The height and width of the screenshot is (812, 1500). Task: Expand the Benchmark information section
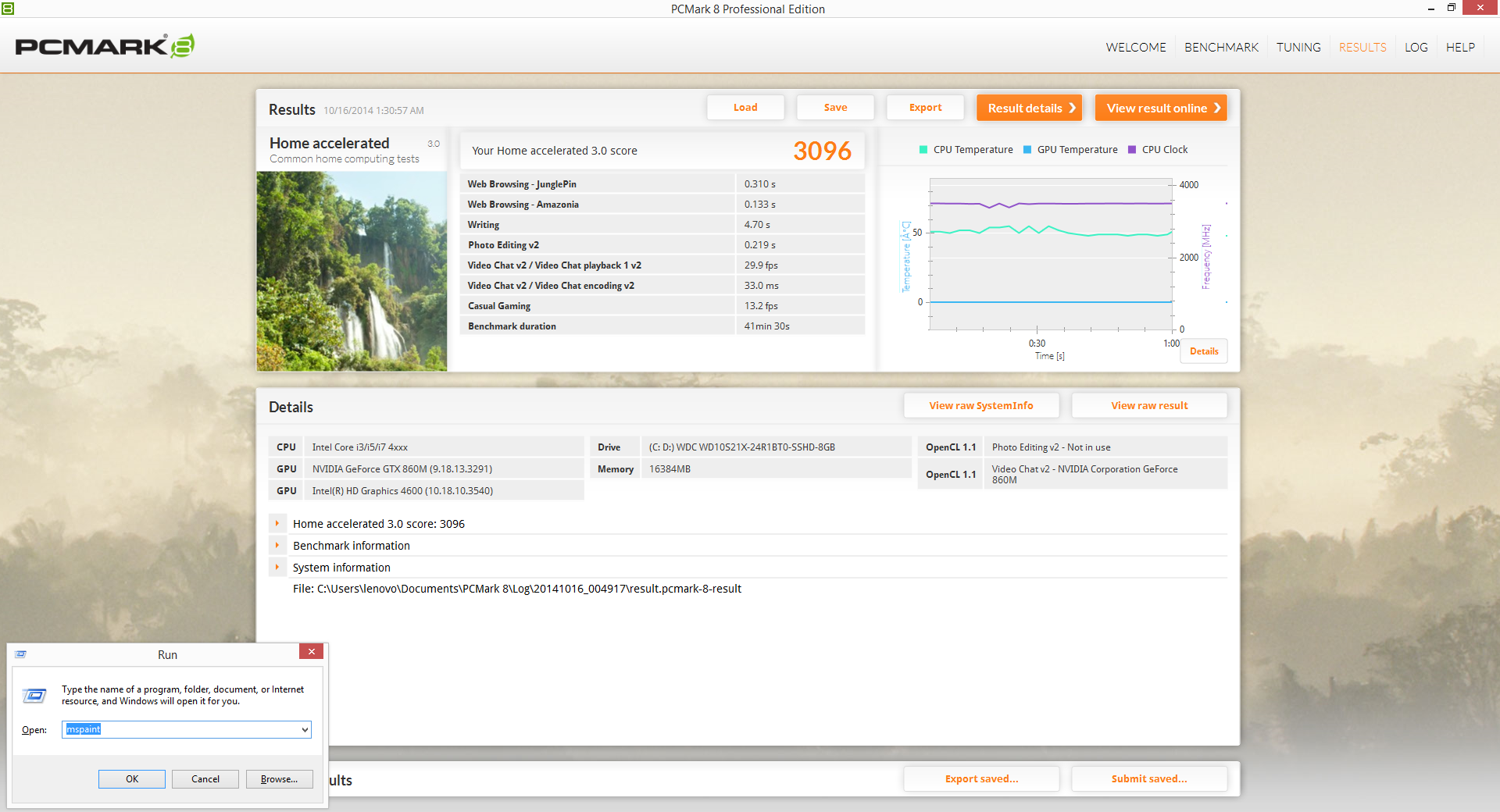(277, 546)
